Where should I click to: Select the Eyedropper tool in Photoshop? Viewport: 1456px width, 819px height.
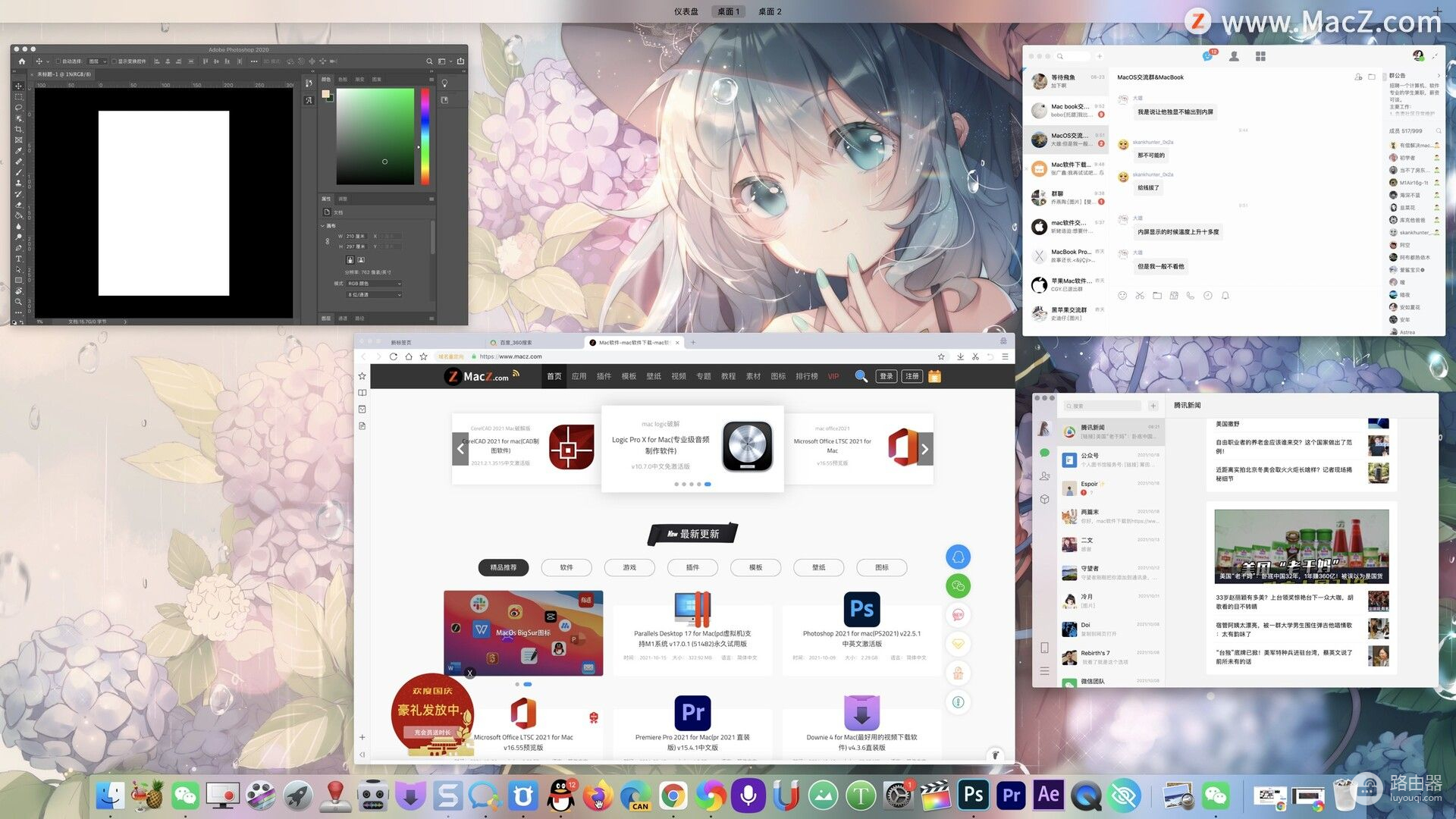(x=19, y=150)
